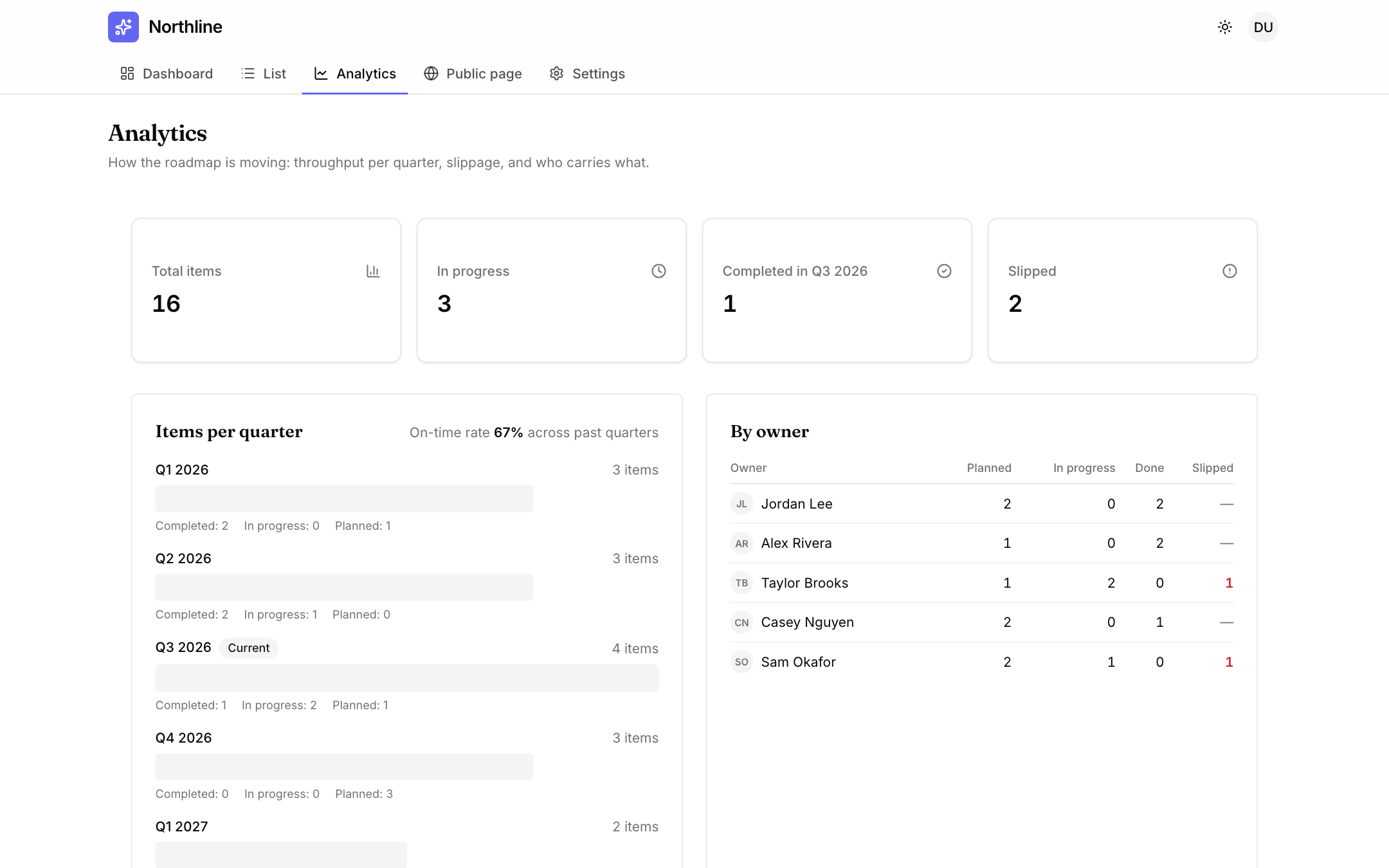Viewport: 1389px width, 868px height.
Task: Click the SO avatar for Sam Okafor
Action: pyautogui.click(x=741, y=662)
